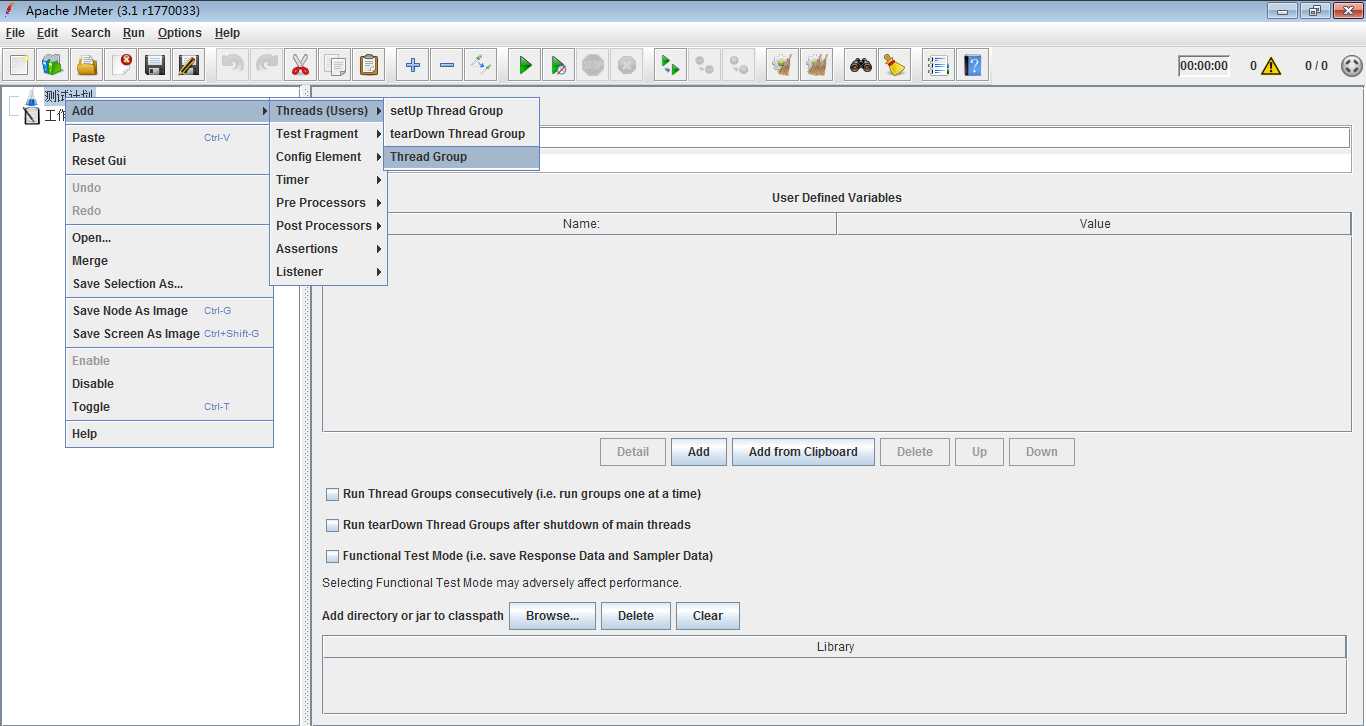The height and width of the screenshot is (726, 1366).
Task: Open the Options menu
Action: (180, 33)
